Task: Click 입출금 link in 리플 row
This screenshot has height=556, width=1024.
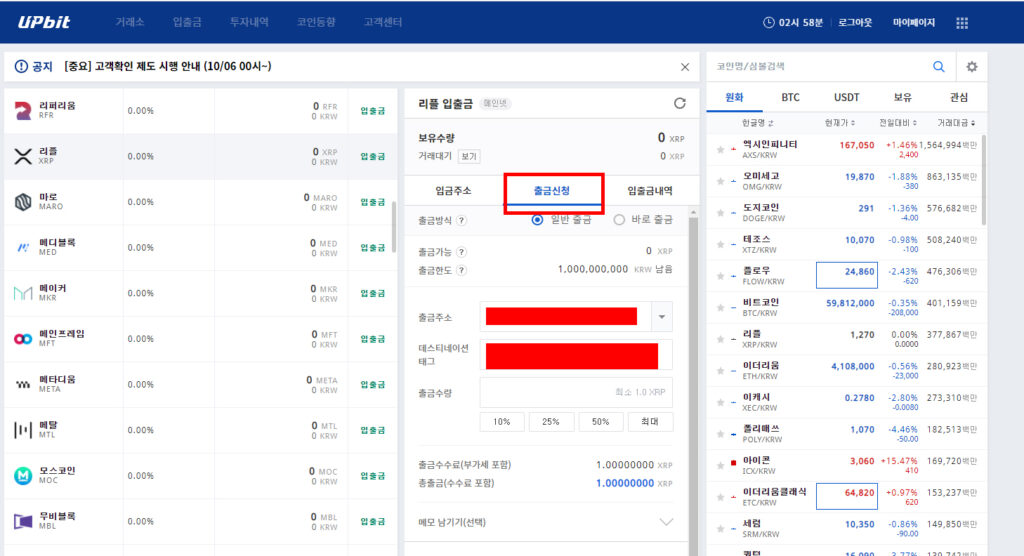Action: click(x=372, y=156)
